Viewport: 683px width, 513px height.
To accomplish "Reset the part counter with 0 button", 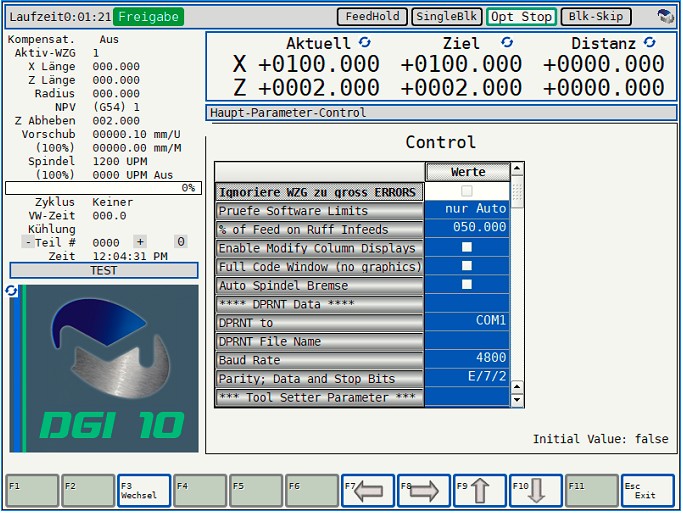I will click(x=181, y=242).
